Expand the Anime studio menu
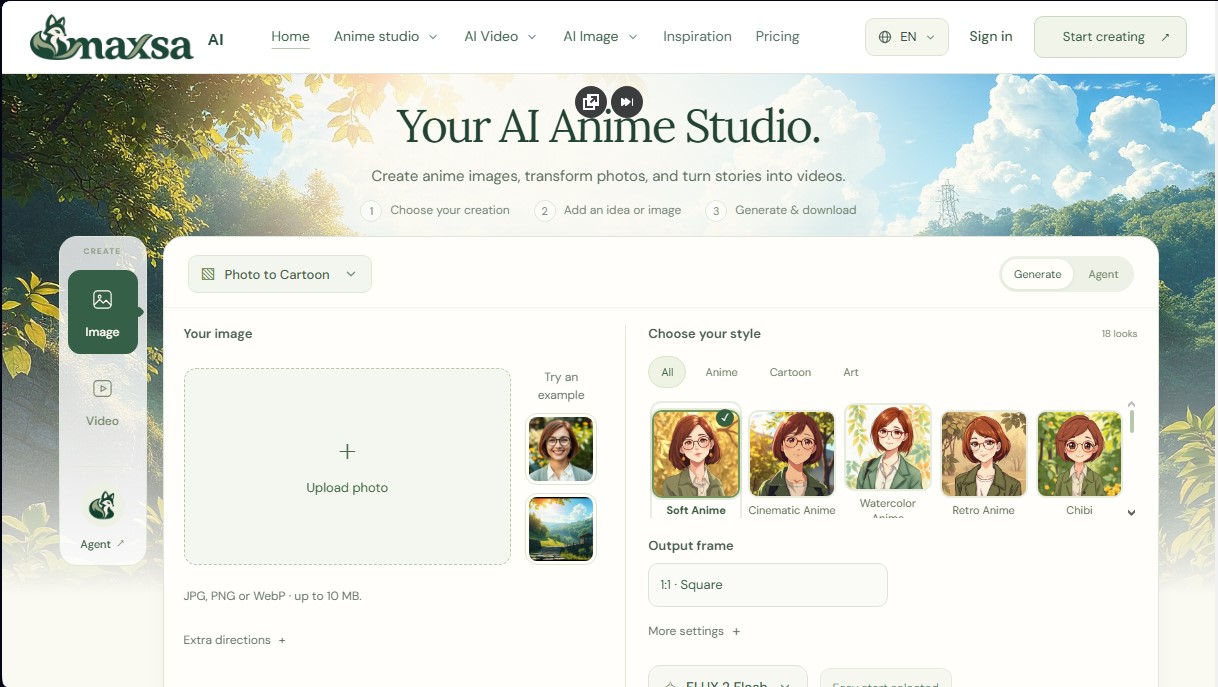 tap(385, 37)
